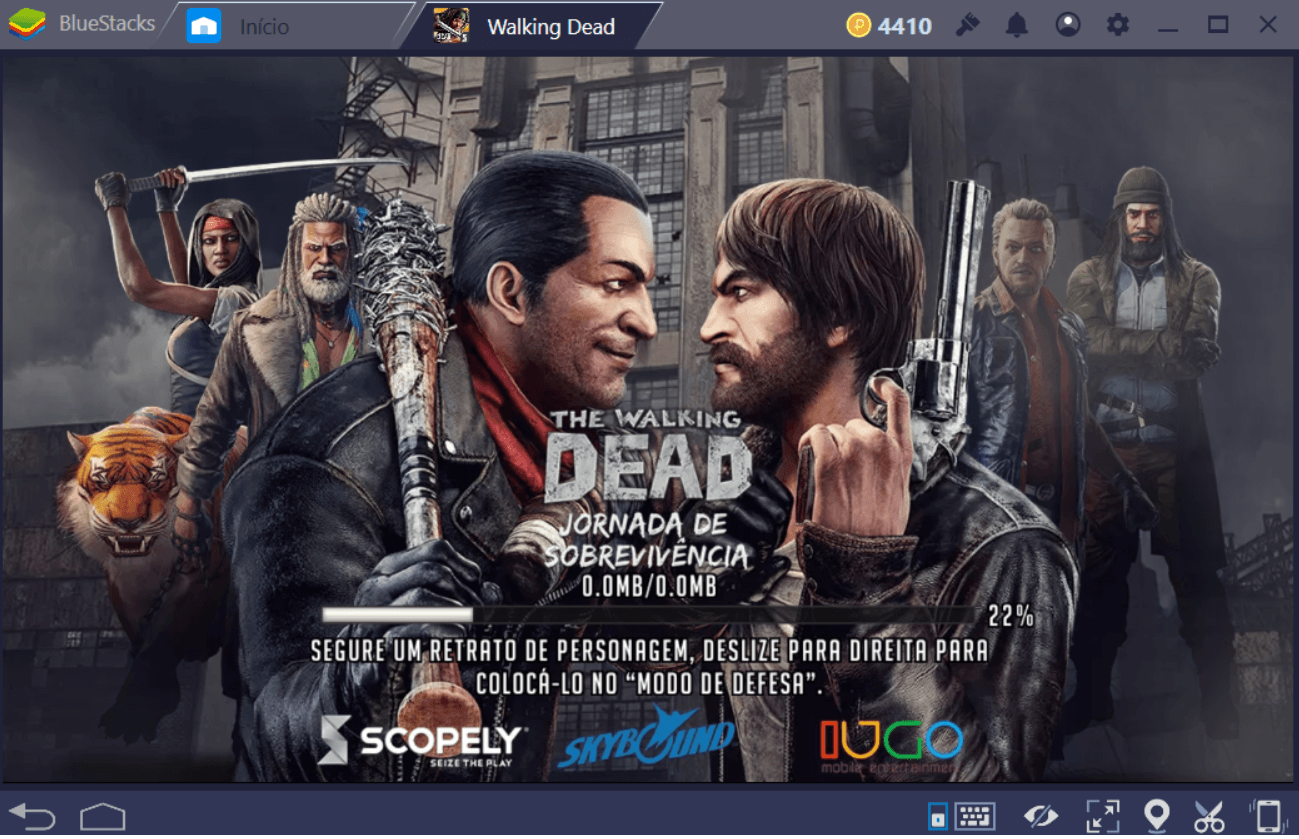Click the Walking Dead game tab icon

(451, 26)
